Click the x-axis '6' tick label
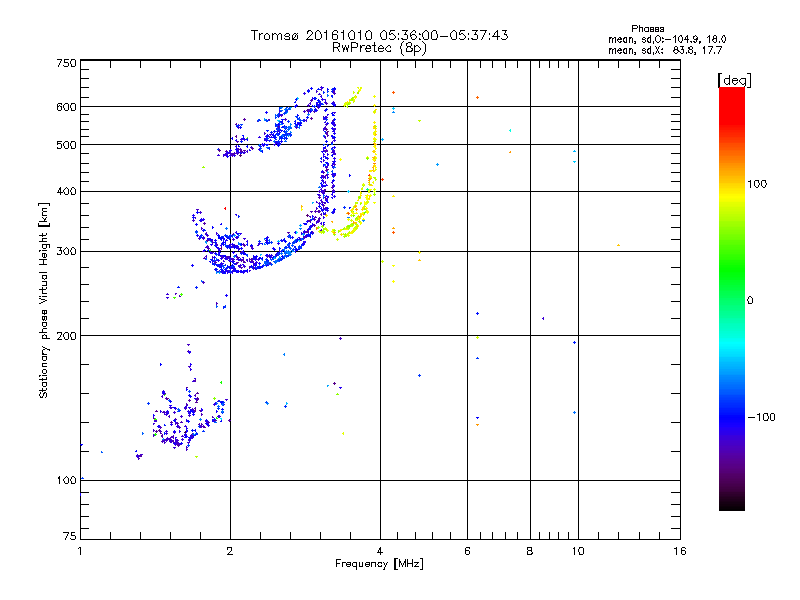800x600 pixels. click(467, 551)
